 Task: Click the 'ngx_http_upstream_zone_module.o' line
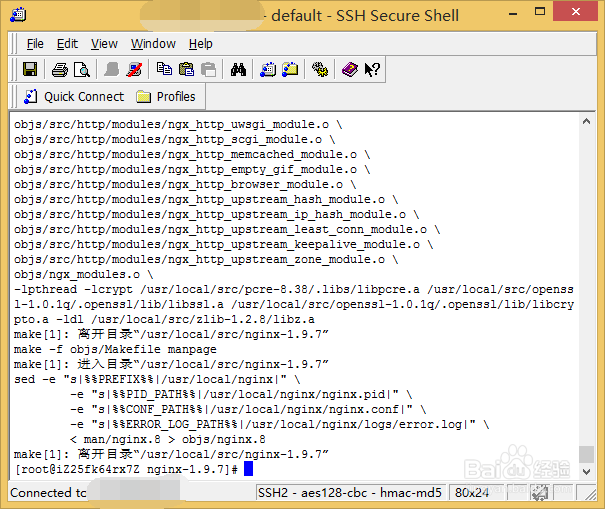(206, 259)
